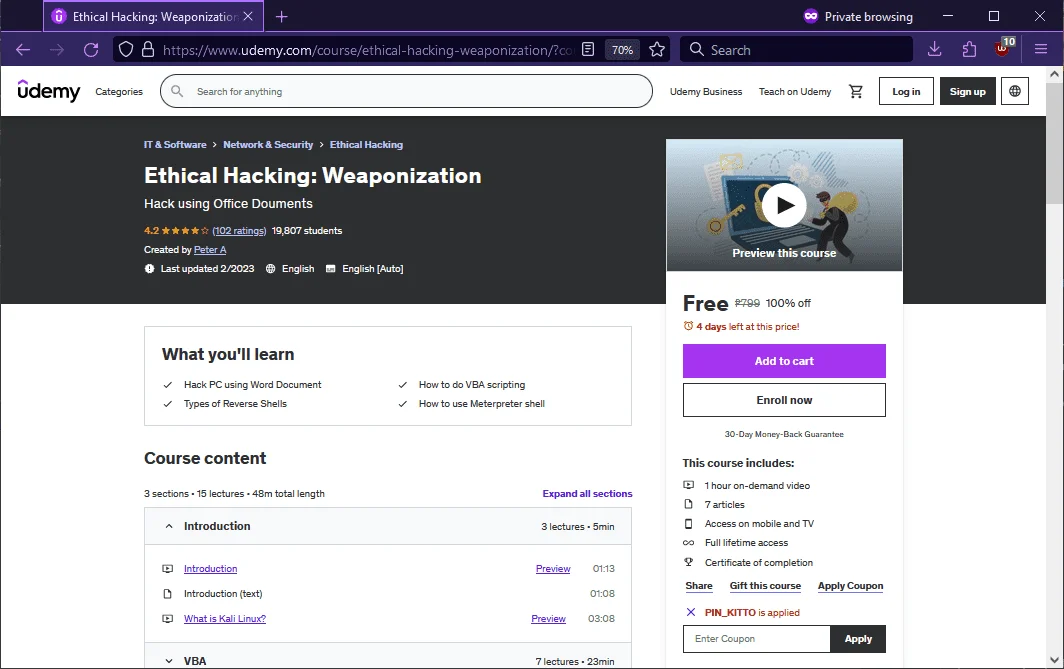Click Add to cart

(x=784, y=361)
